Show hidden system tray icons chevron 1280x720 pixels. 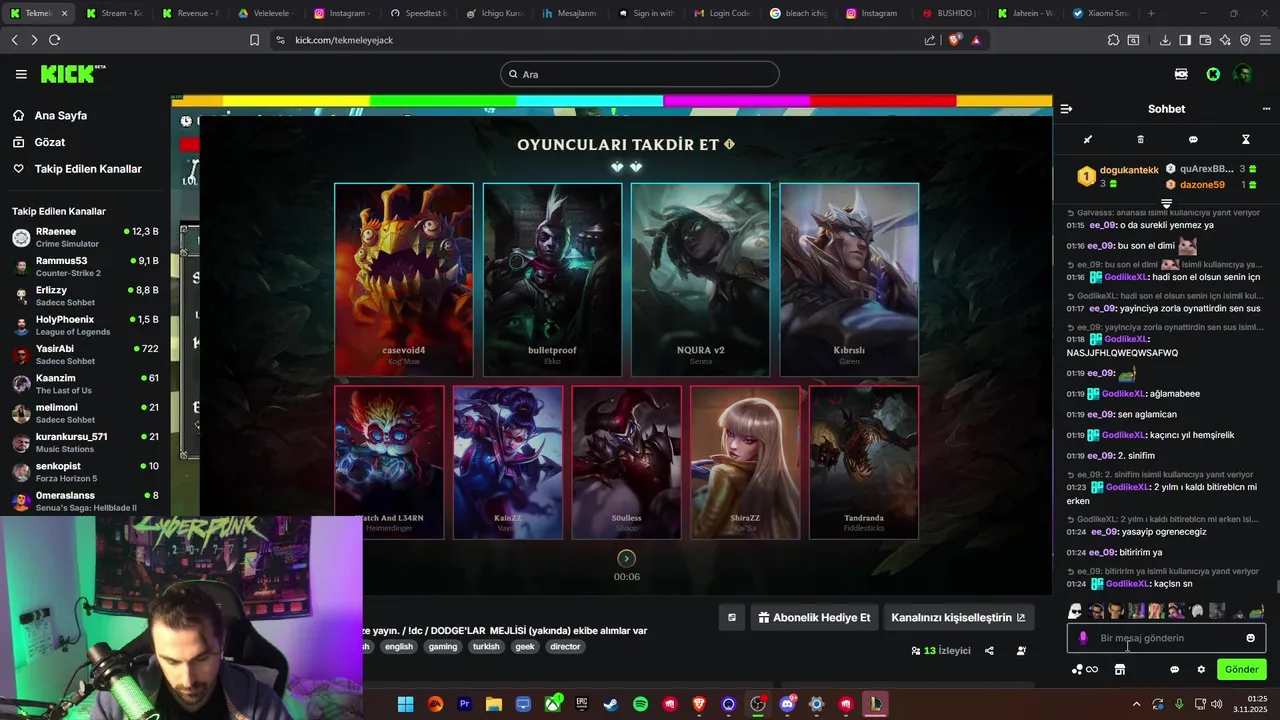(x=1136, y=704)
